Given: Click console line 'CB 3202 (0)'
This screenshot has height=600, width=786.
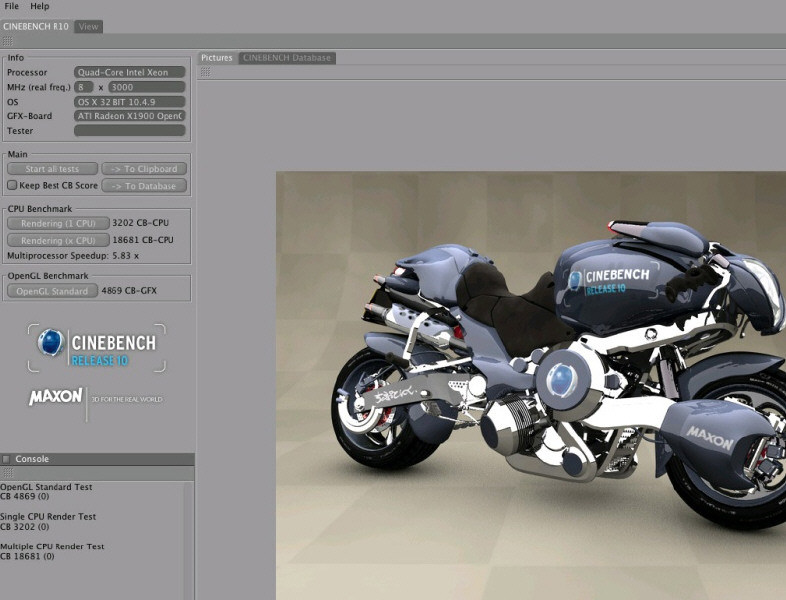Looking at the screenshot, I should pyautogui.click(x=25, y=526).
